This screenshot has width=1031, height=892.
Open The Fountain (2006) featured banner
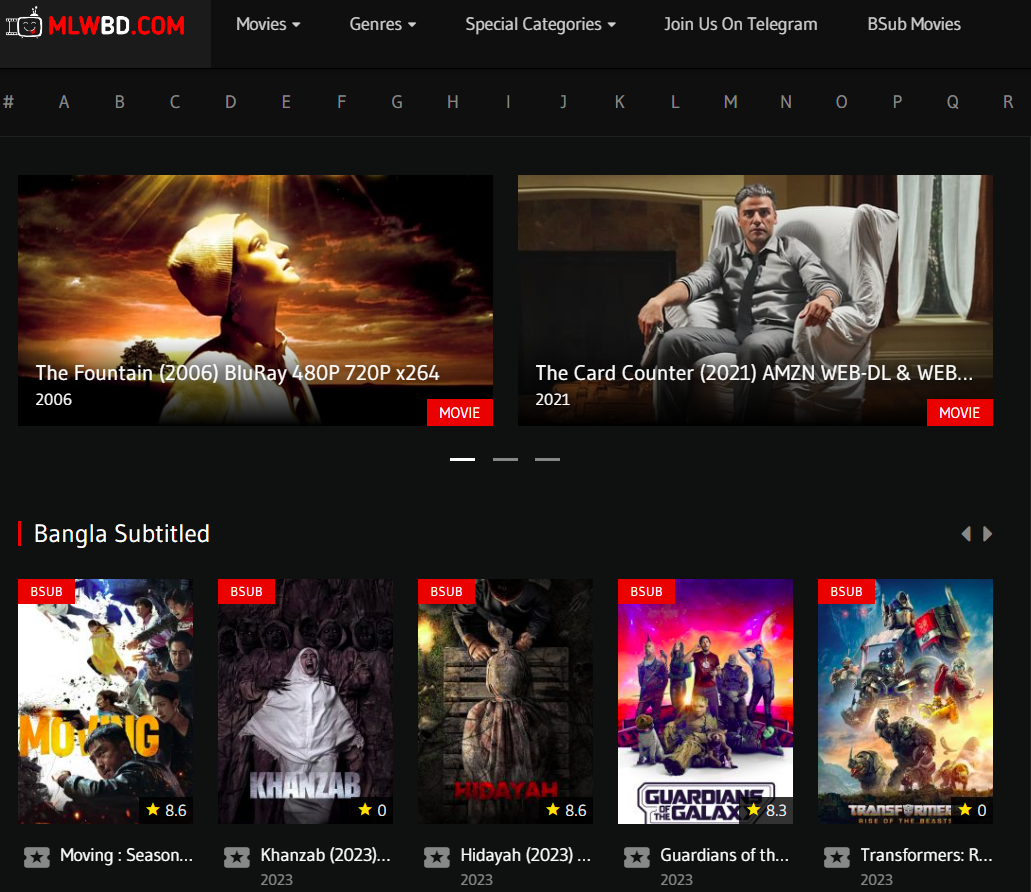255,300
